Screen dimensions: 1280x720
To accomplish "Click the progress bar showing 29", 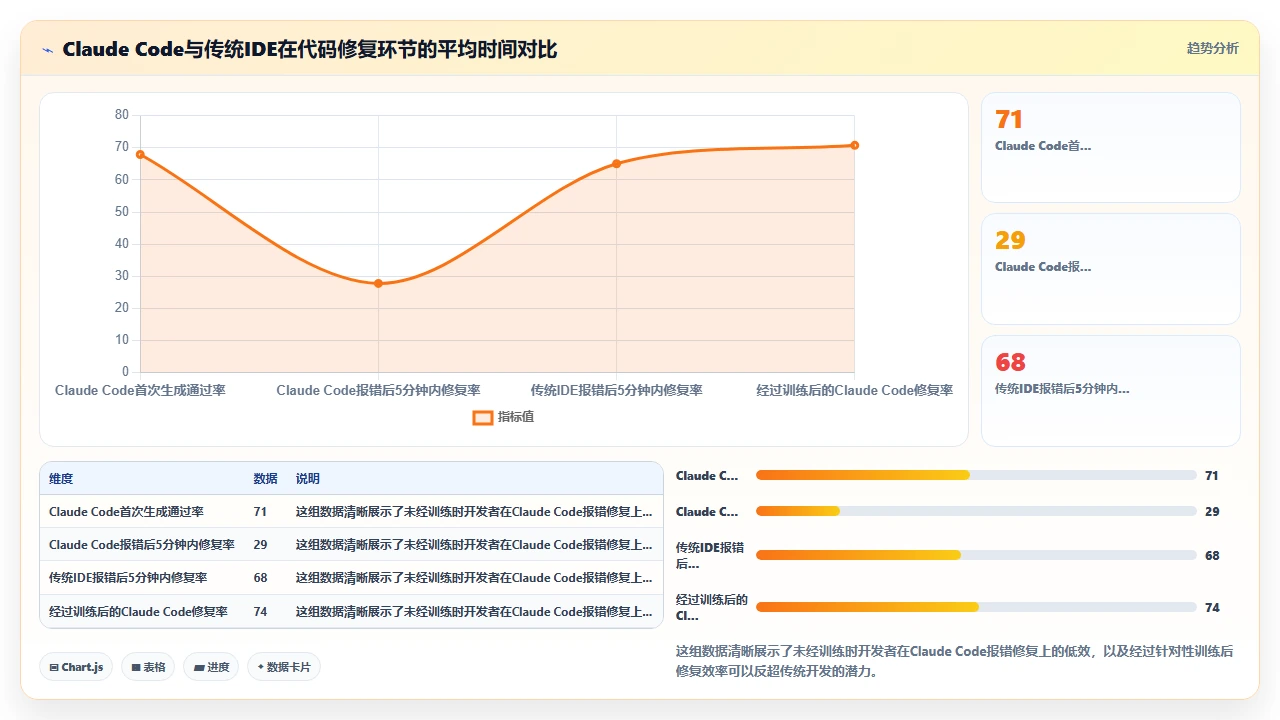I will [976, 511].
